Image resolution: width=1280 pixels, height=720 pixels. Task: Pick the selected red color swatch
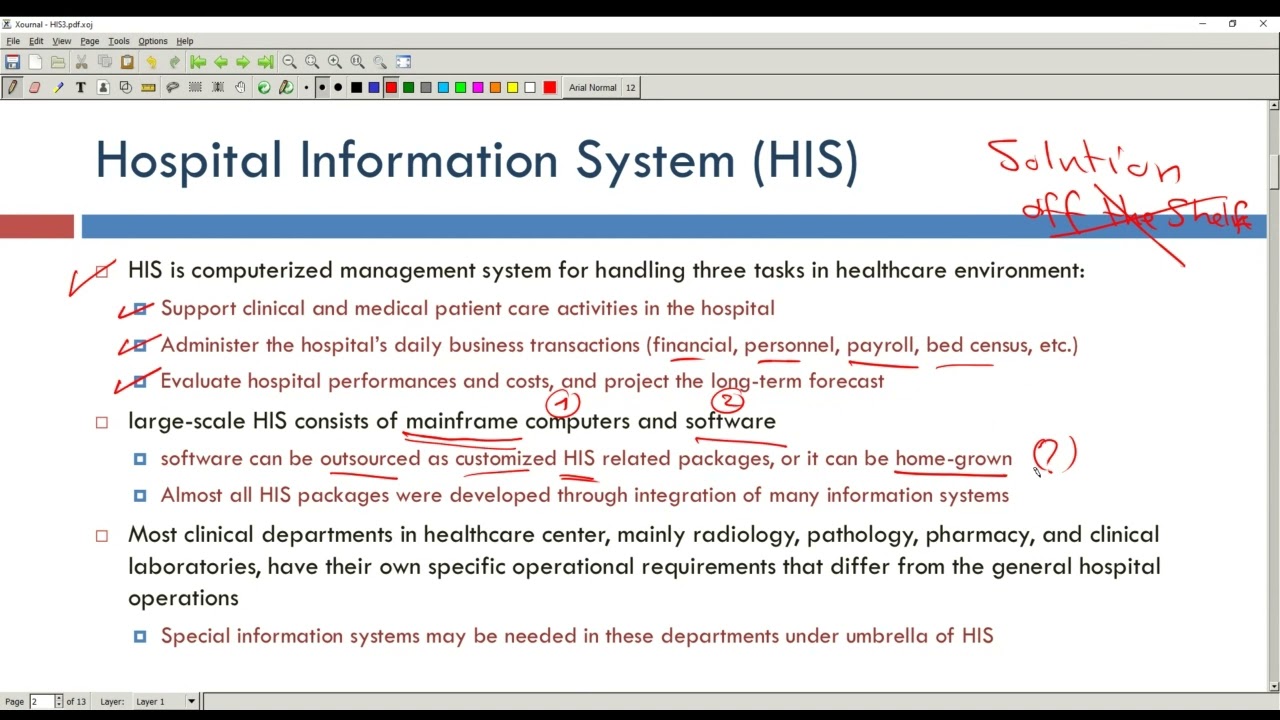391,88
